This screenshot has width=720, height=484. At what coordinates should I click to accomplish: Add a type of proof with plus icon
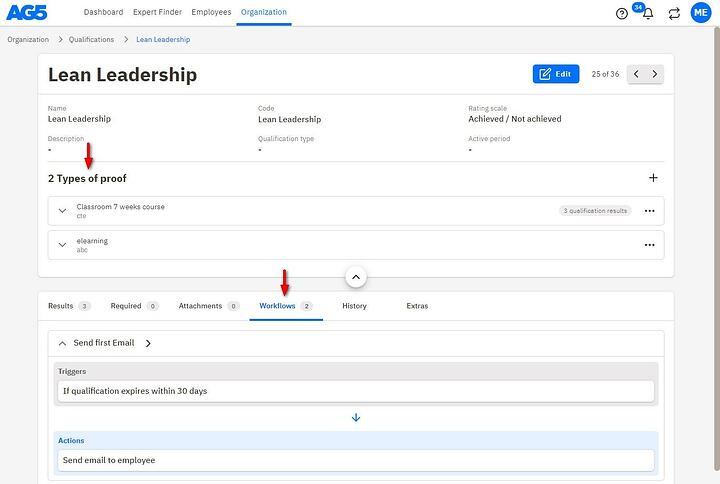pos(653,178)
